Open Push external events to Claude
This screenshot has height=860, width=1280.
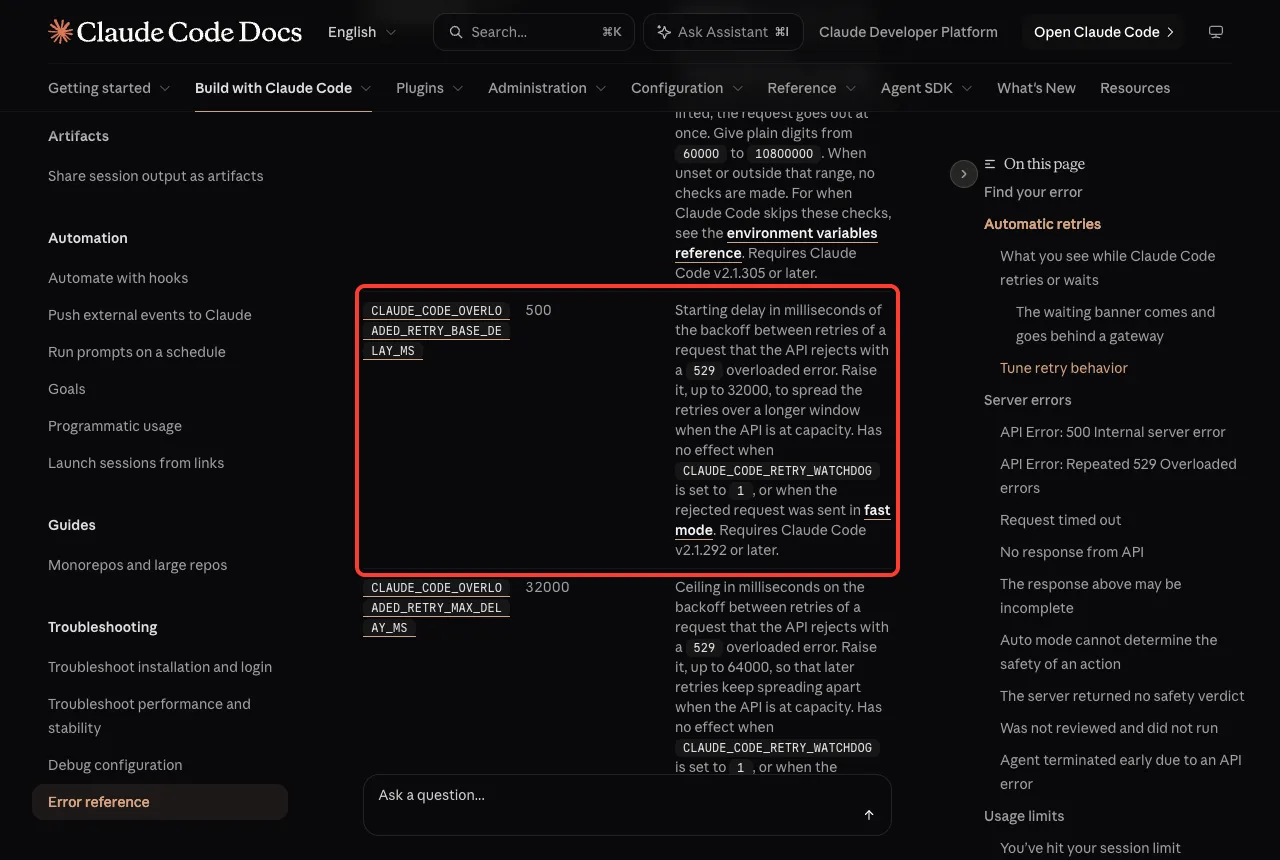click(150, 315)
